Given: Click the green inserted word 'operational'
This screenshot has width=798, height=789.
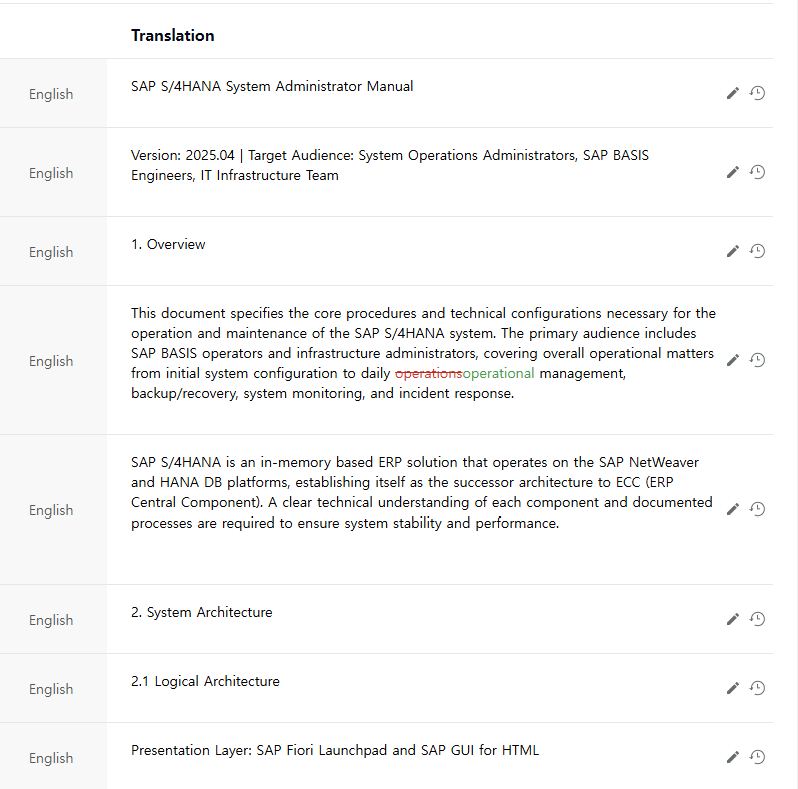Looking at the screenshot, I should point(498,373).
